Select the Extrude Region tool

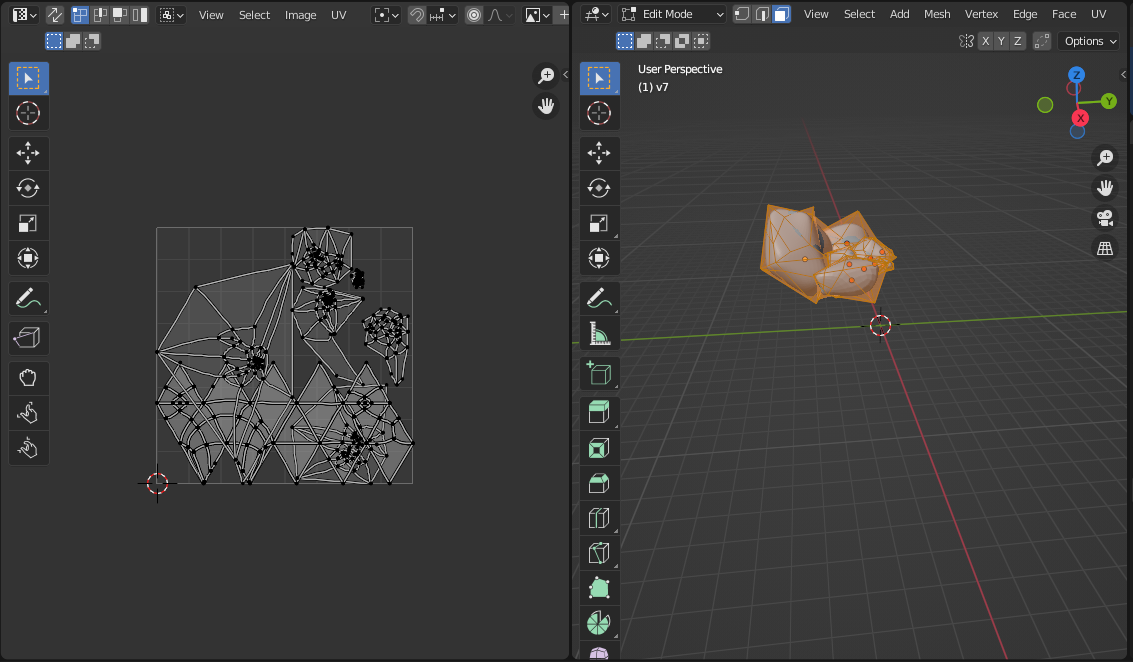[x=599, y=413]
